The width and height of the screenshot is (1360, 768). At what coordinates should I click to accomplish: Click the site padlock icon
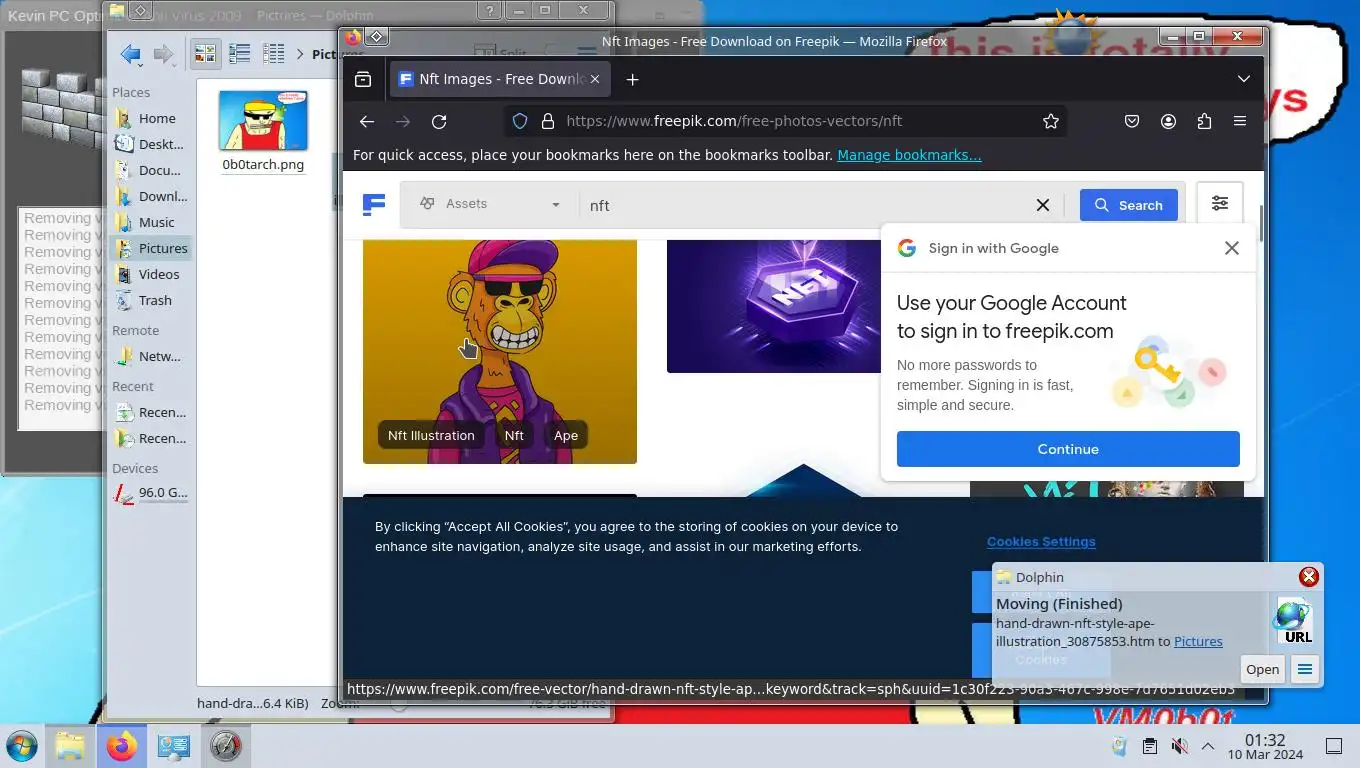coord(547,121)
